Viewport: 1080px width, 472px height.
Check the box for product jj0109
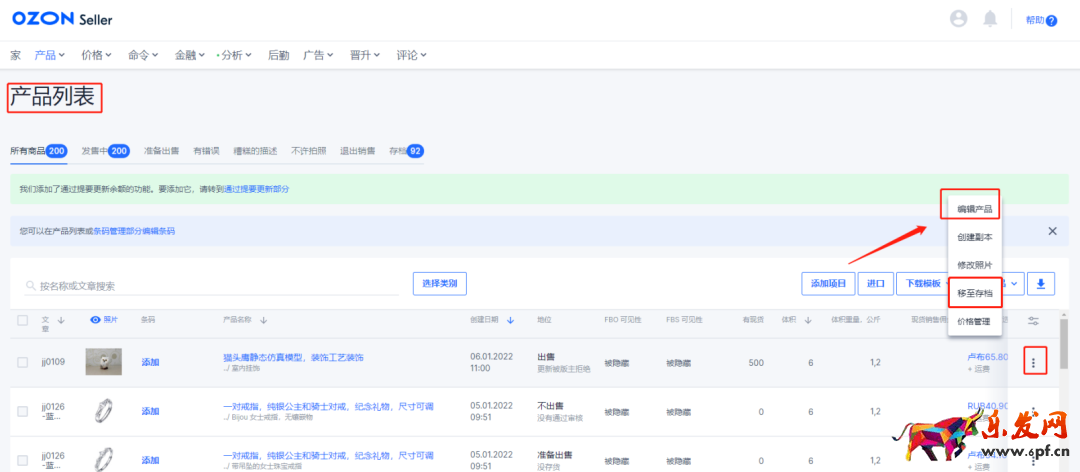(23, 362)
